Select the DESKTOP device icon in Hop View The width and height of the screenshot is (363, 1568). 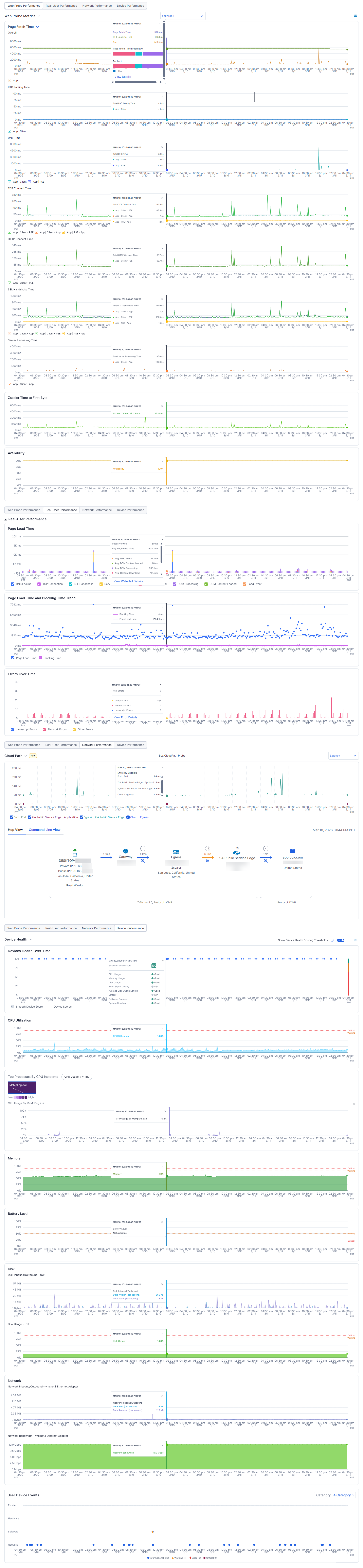[x=75, y=853]
